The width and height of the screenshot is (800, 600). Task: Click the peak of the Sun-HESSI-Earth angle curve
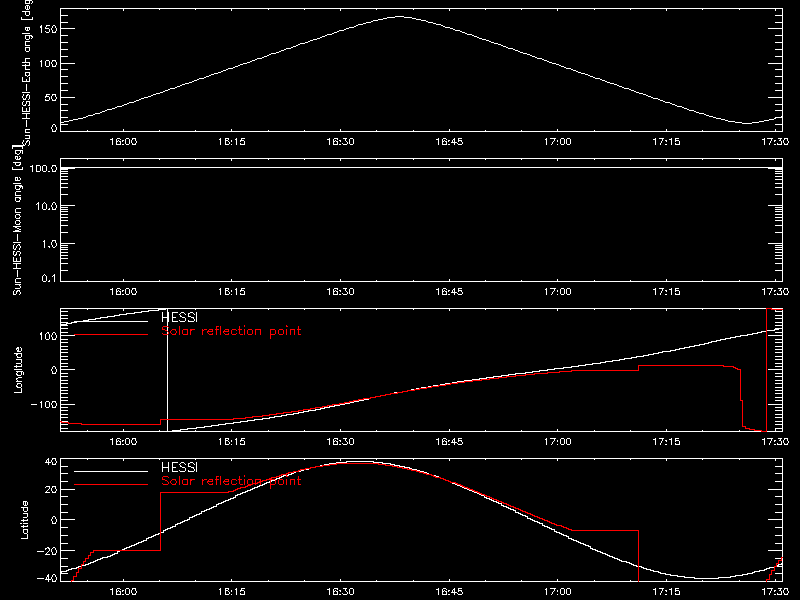(398, 17)
